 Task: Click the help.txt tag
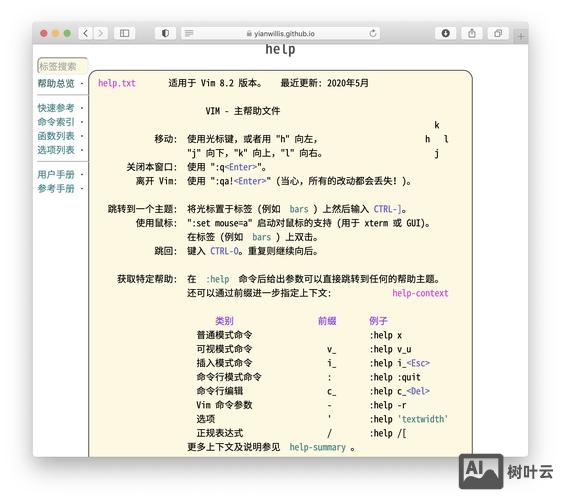(x=117, y=83)
